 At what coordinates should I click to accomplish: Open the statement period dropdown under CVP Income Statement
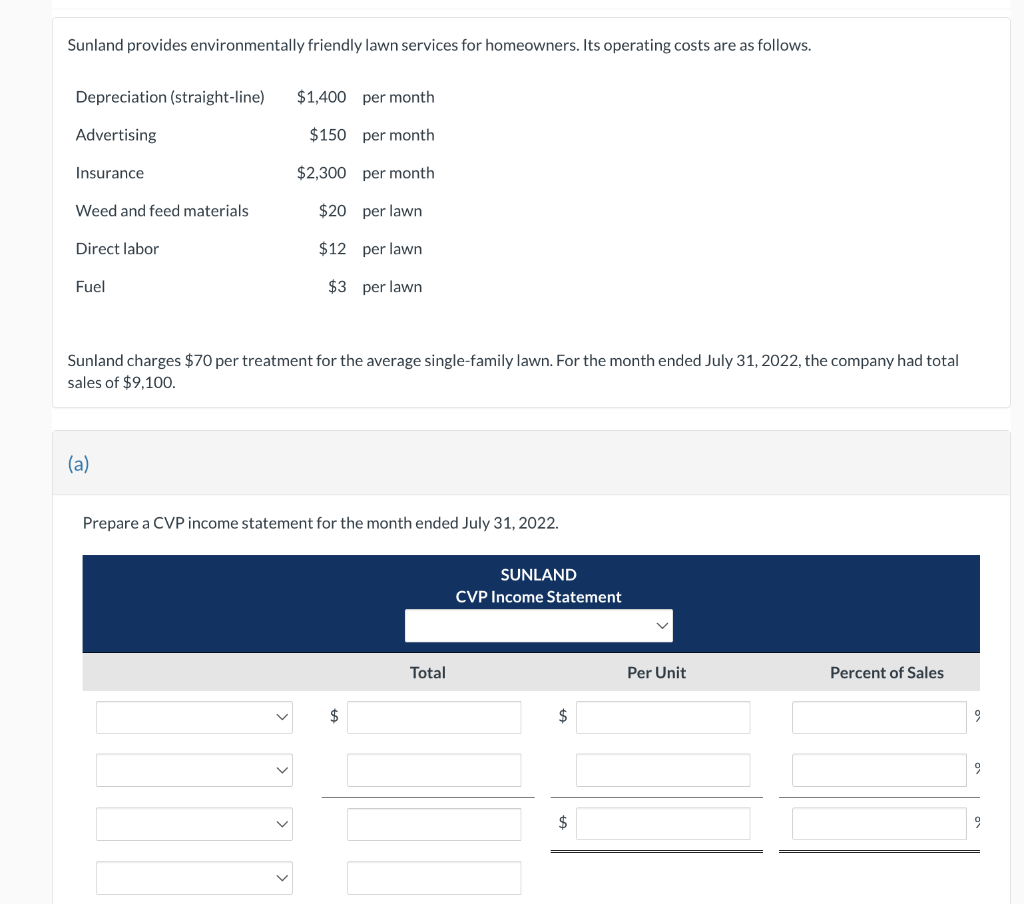tap(538, 626)
